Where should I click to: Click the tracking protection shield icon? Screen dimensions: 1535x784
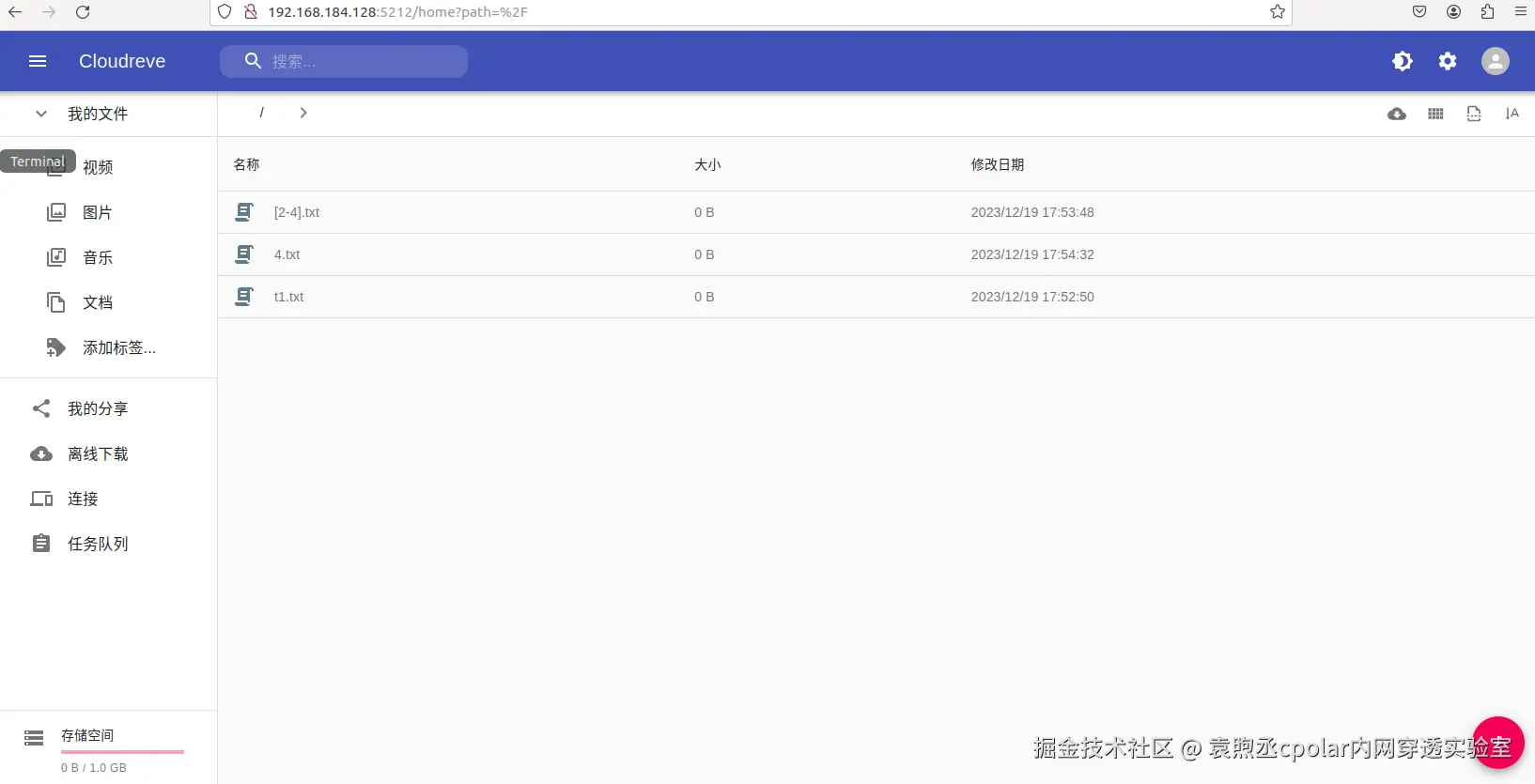coord(225,12)
